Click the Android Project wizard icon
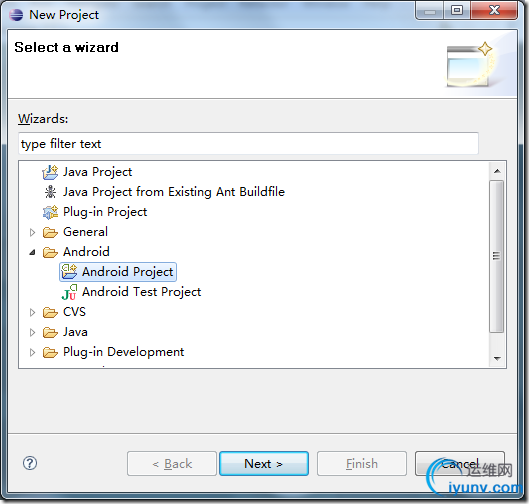Screen dimensions: 529x504 pos(69,272)
